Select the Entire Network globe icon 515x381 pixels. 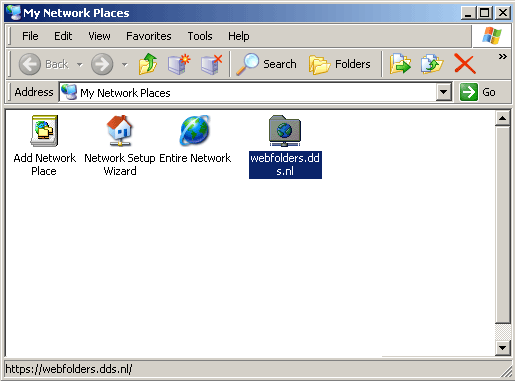click(195, 131)
